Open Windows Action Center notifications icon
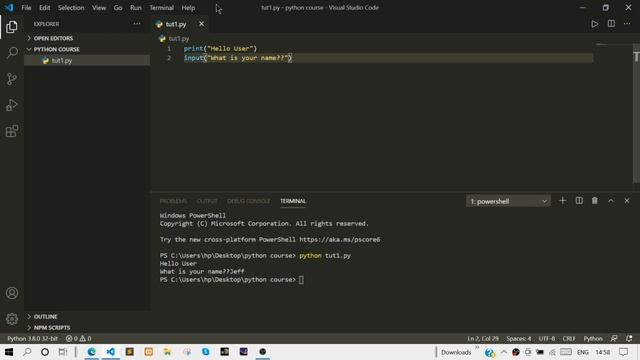 623,352
